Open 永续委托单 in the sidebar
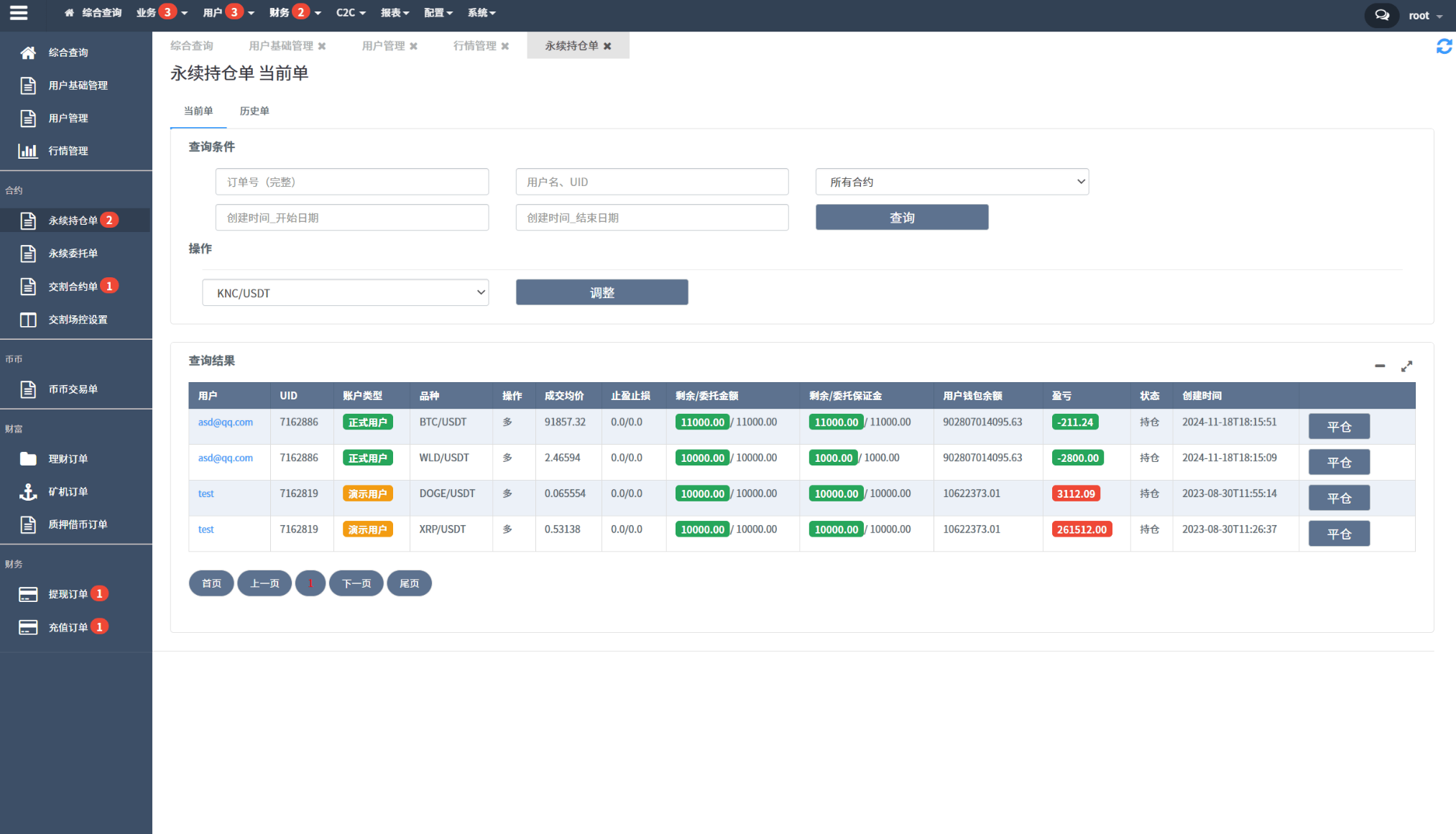The width and height of the screenshot is (1456, 834). pyautogui.click(x=73, y=254)
